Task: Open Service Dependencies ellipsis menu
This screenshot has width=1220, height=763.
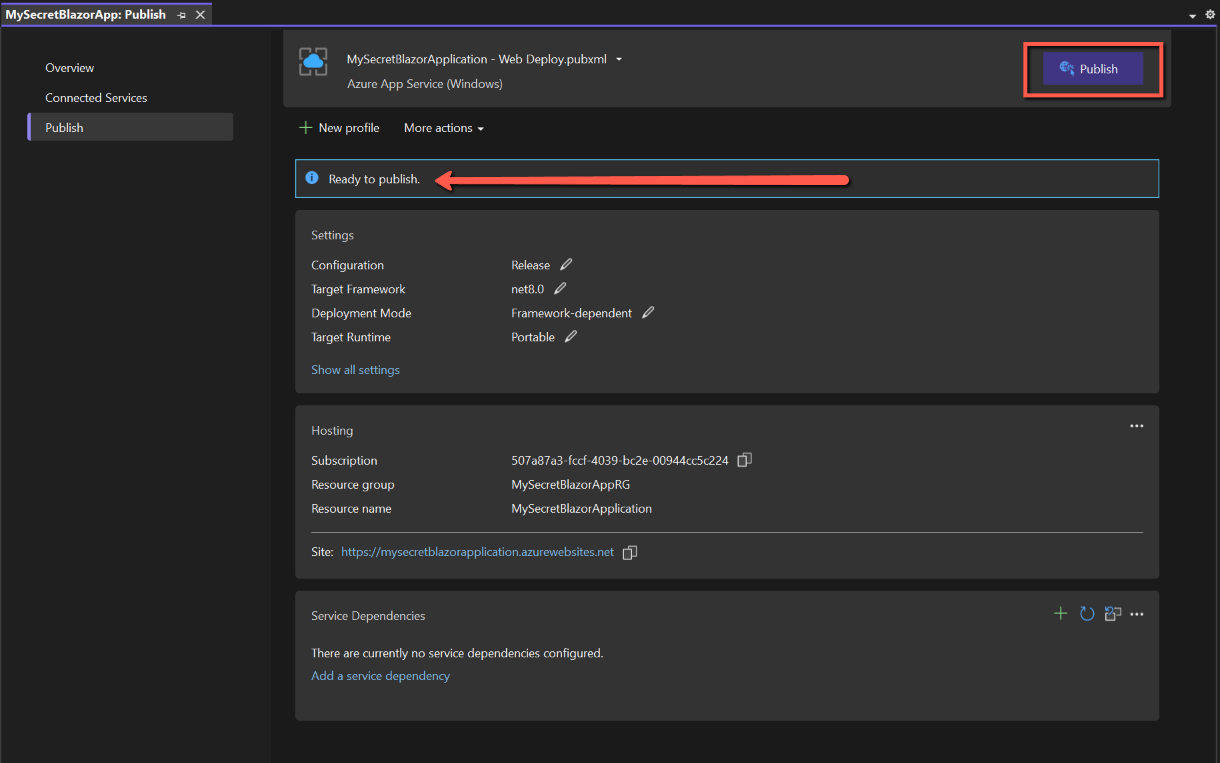Action: tap(1137, 614)
